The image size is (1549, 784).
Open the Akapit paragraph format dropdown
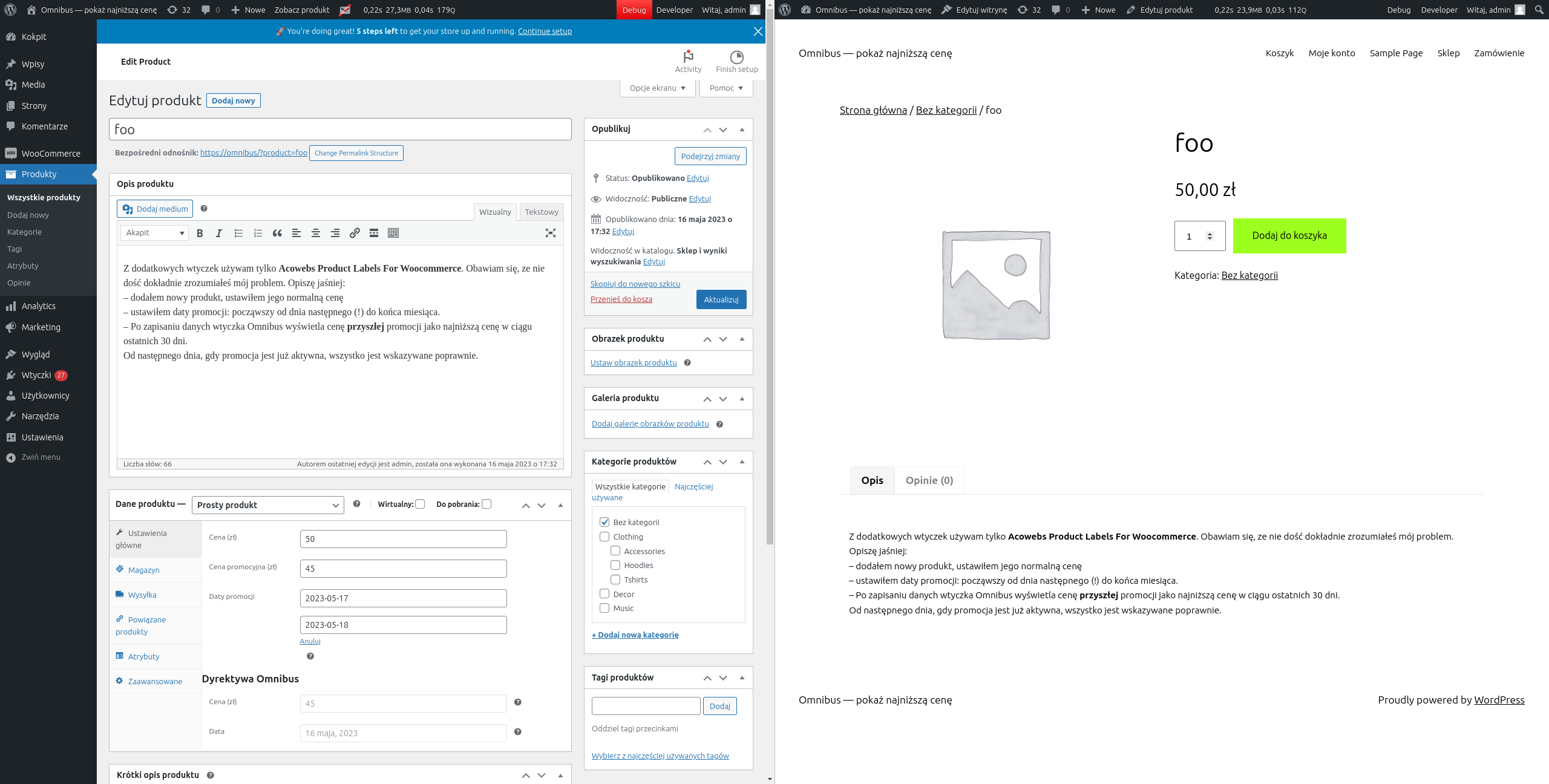click(155, 233)
